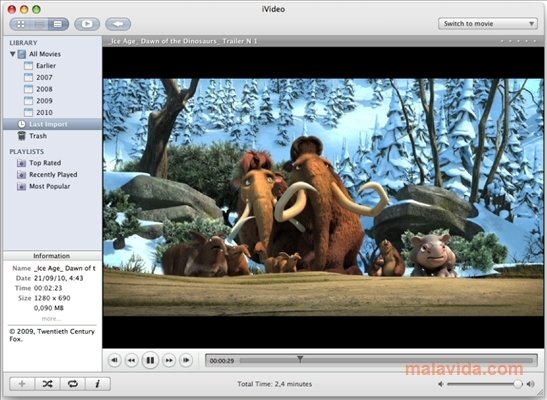
Task: Switch to grid thumbnail view
Action: 21,24
